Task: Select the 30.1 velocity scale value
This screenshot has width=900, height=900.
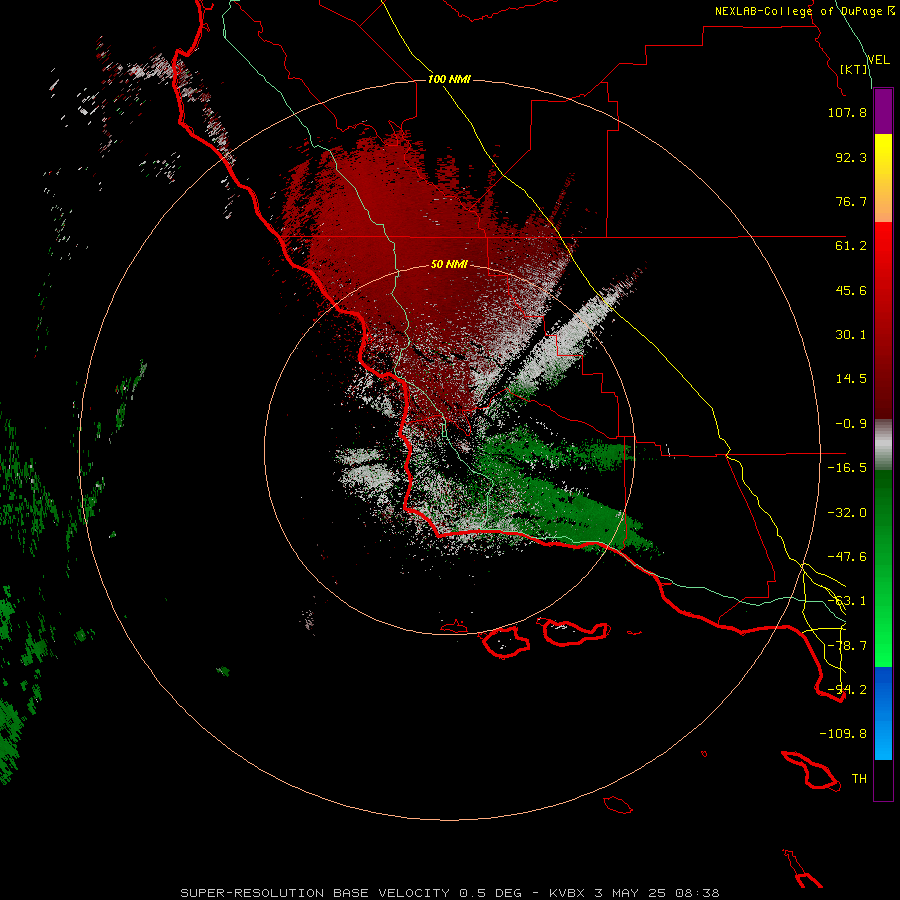Action: point(851,335)
